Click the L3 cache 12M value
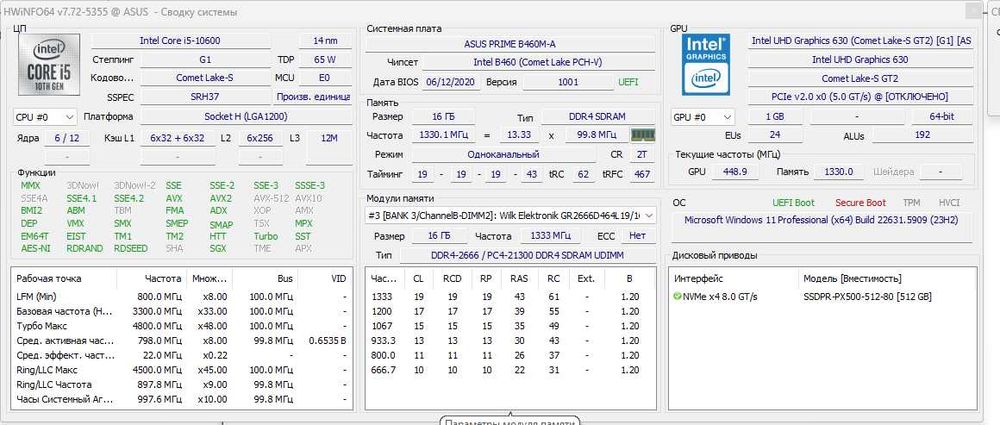1000x425 pixels. (330, 138)
